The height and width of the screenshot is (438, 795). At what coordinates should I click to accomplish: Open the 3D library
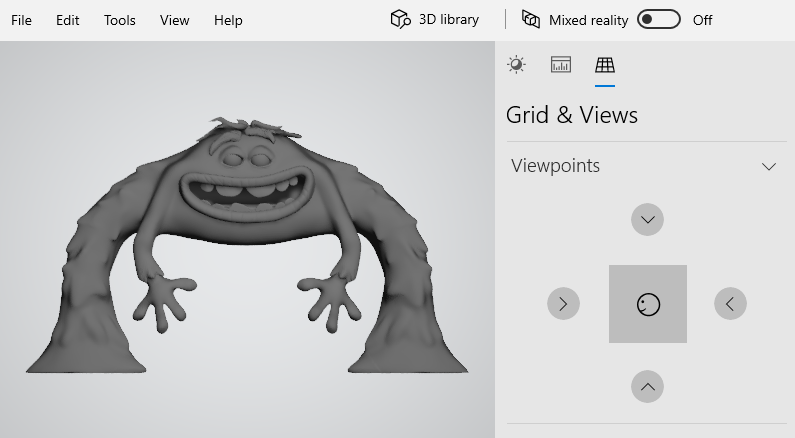(435, 20)
